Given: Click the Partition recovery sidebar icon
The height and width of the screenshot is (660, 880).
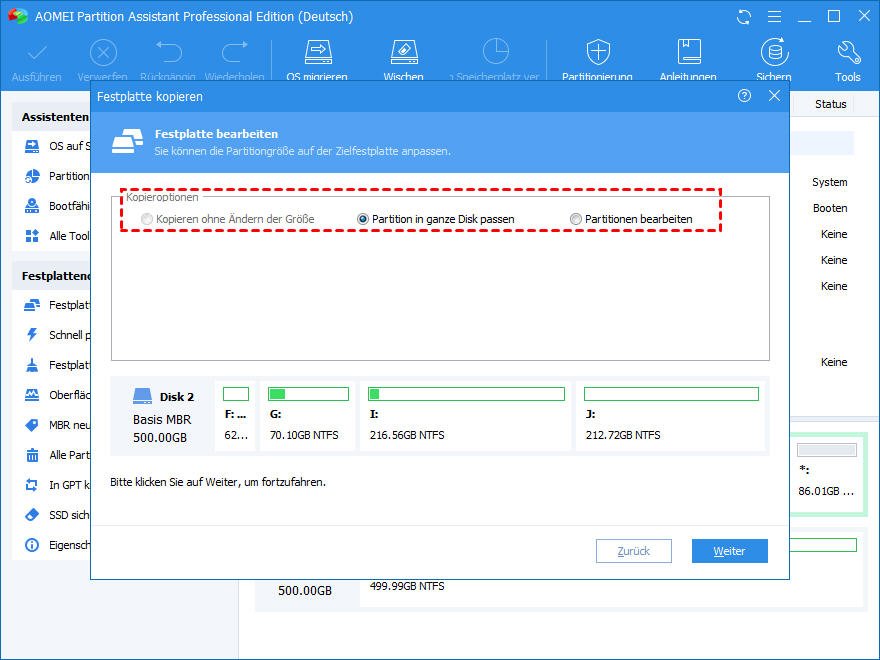Looking at the screenshot, I should [x=32, y=176].
